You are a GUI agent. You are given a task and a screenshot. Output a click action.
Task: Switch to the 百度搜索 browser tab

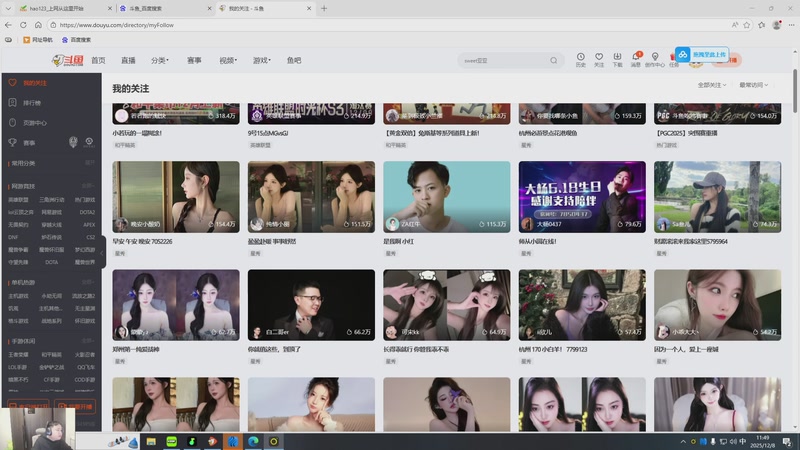point(163,8)
